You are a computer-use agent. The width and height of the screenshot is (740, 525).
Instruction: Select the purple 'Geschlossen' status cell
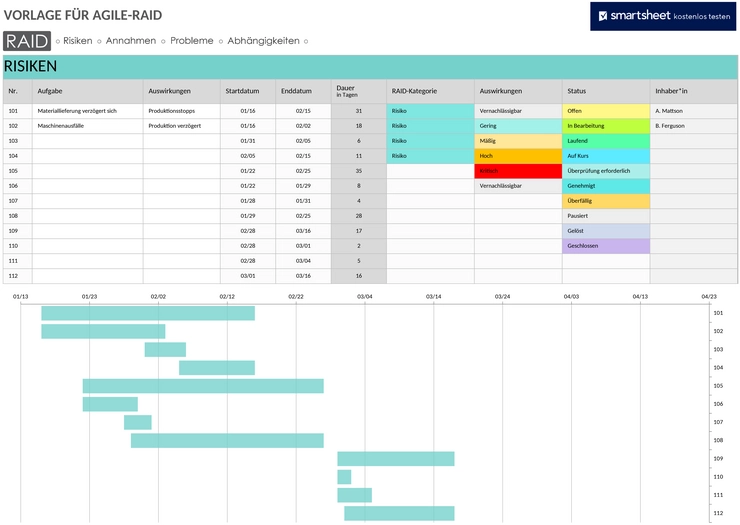[606, 246]
